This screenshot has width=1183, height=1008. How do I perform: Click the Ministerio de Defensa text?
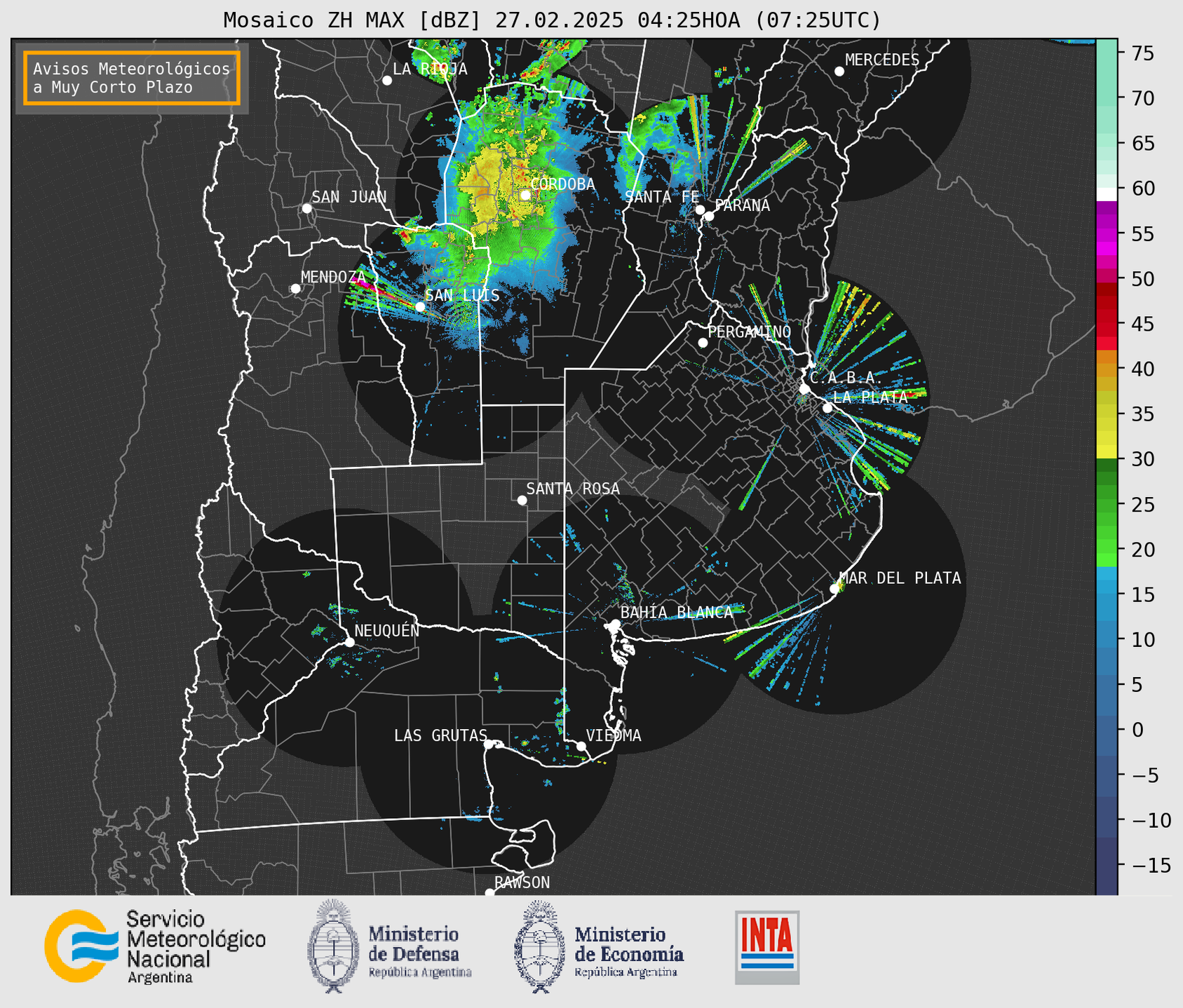(x=420, y=952)
